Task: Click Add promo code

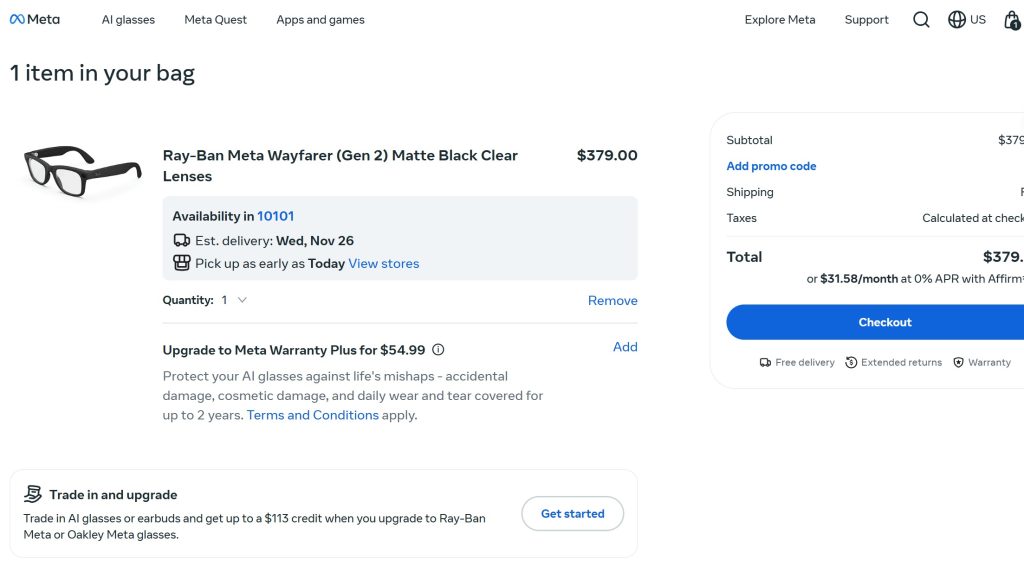Action: (x=771, y=166)
